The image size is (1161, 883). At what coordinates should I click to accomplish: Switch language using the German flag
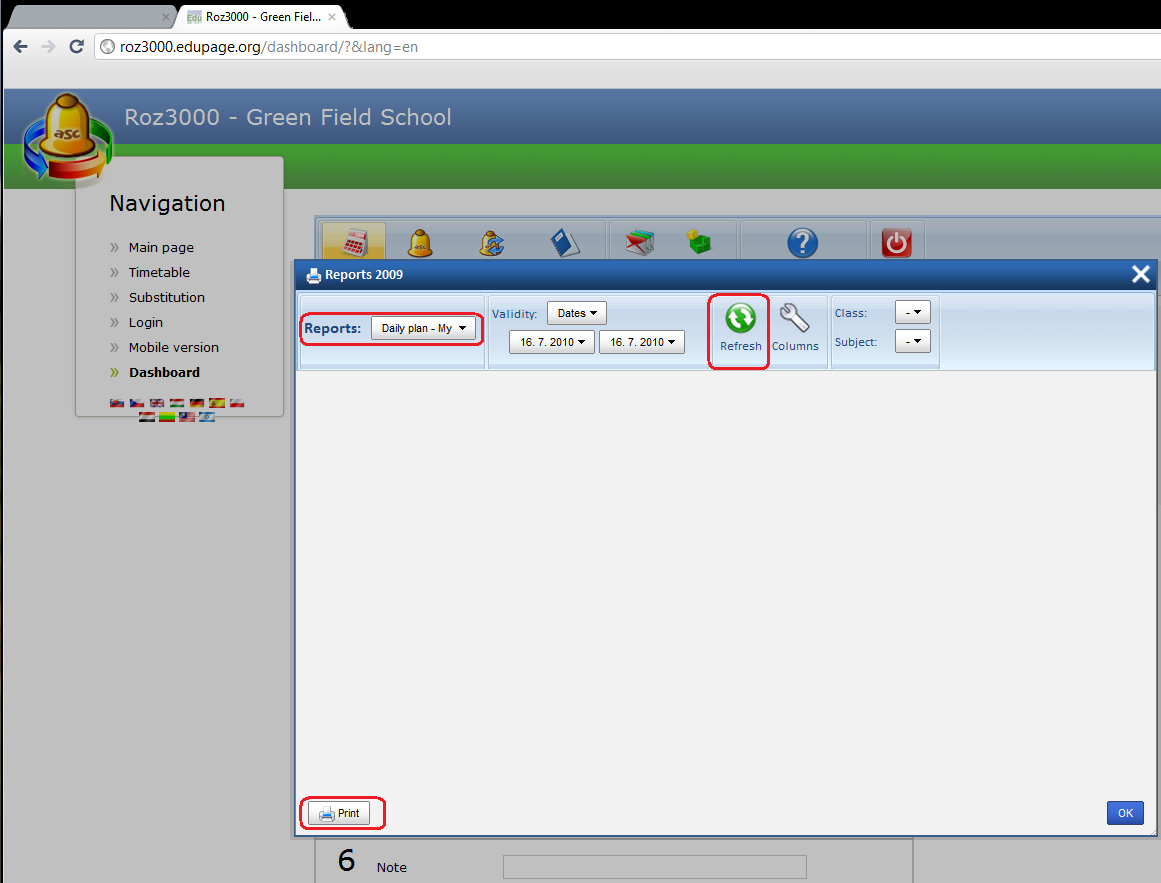point(197,403)
